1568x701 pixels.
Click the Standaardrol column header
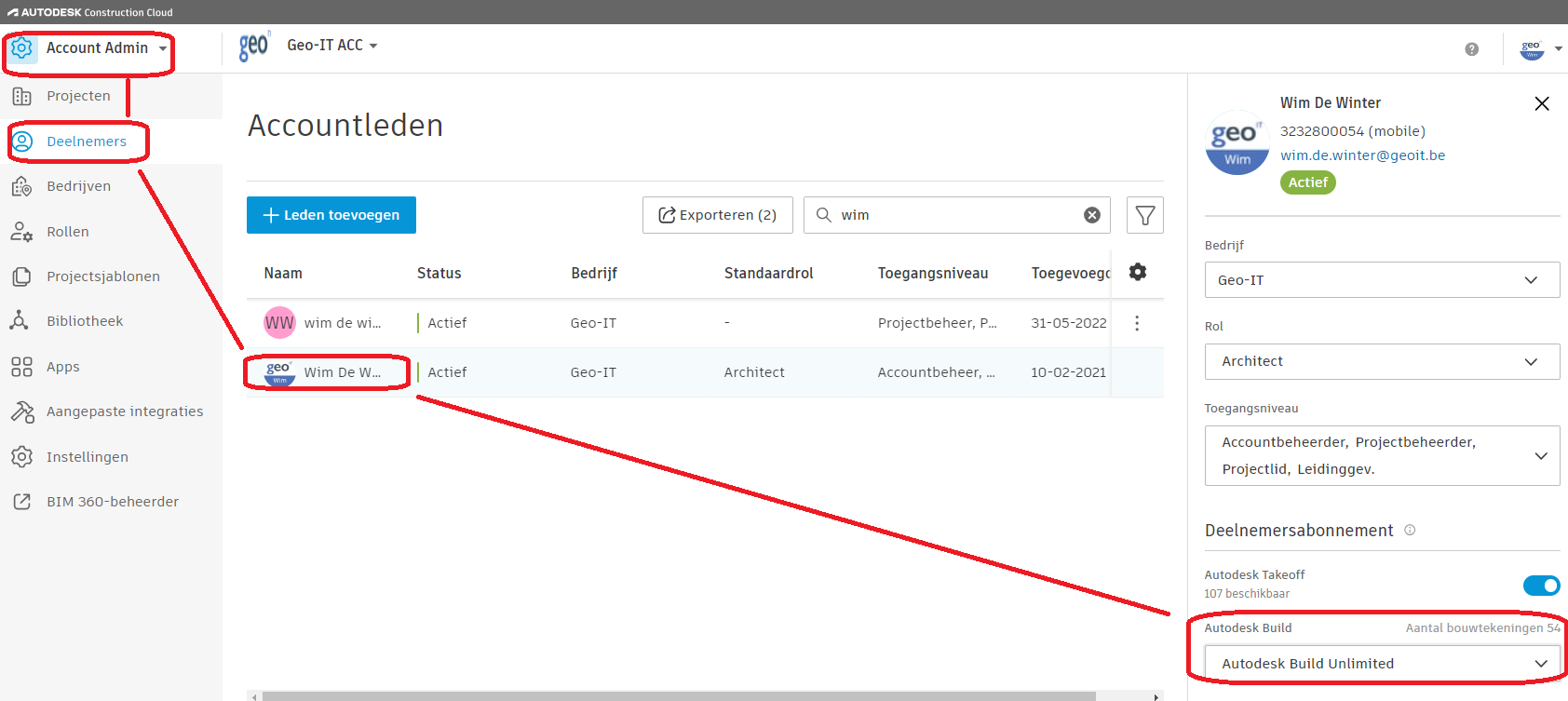(x=769, y=274)
